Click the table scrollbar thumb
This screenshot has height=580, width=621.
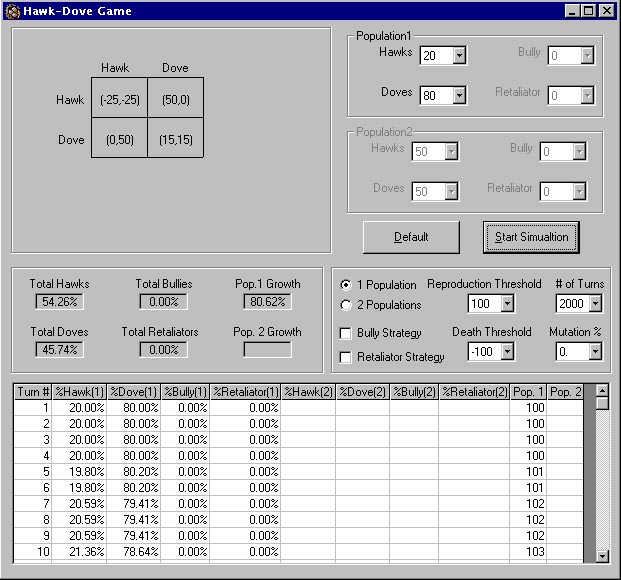point(602,403)
